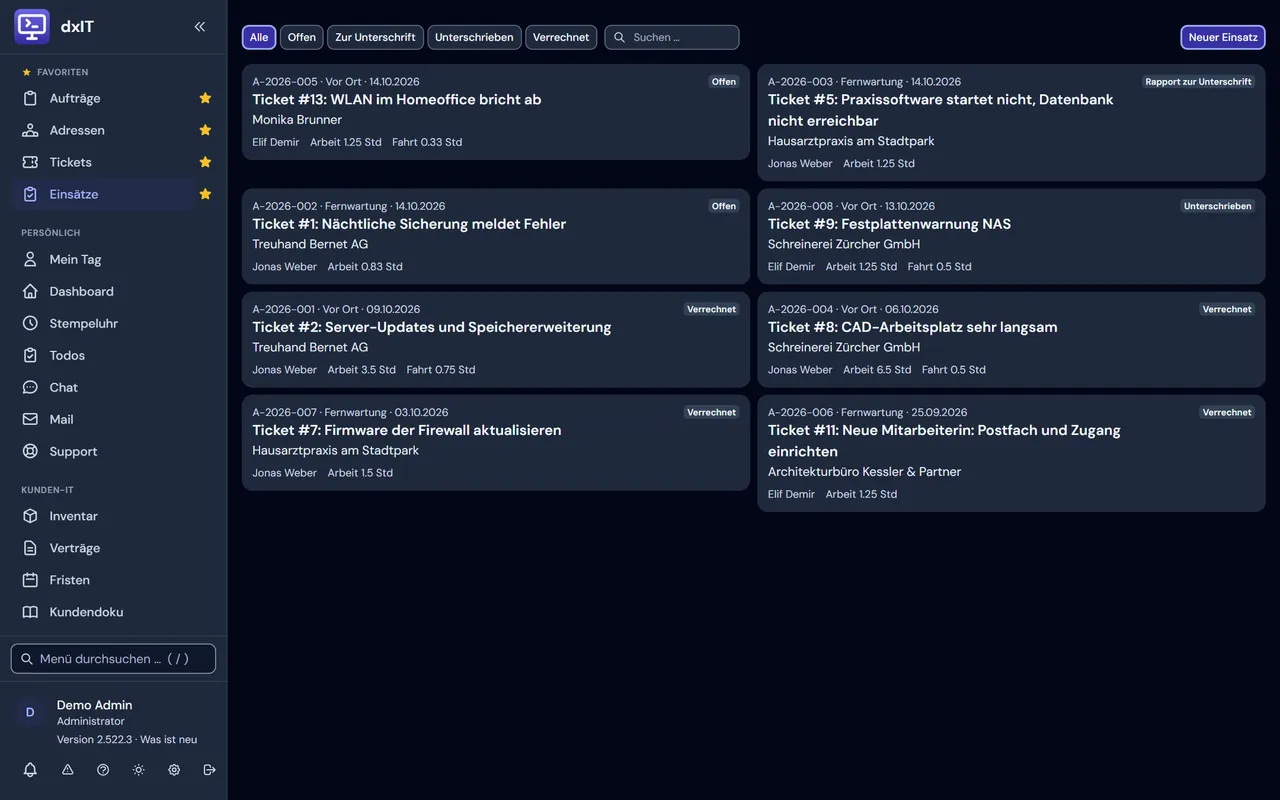Click the logout icon in footer
This screenshot has height=800, width=1280.
click(209, 770)
